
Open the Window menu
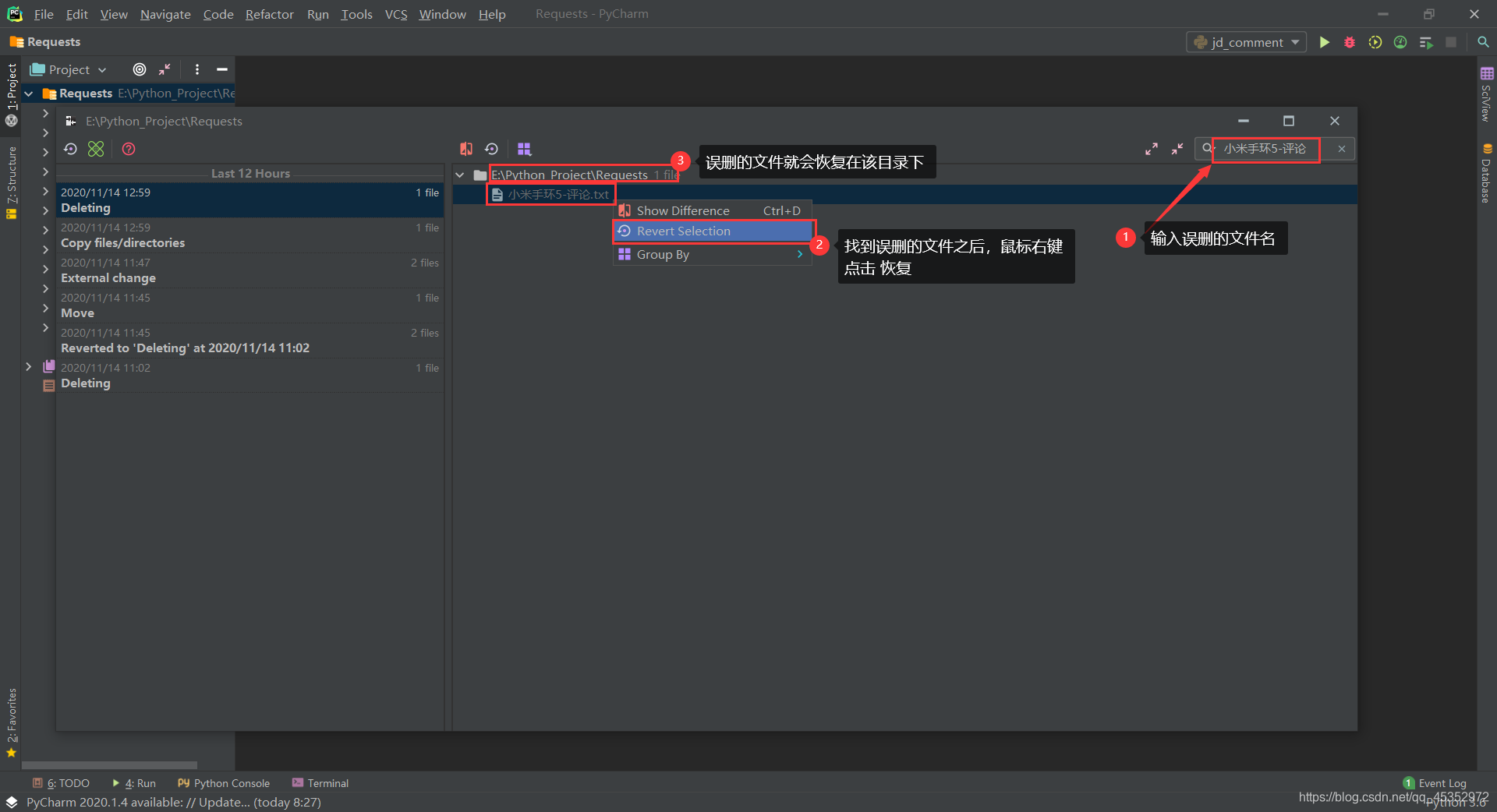pyautogui.click(x=442, y=14)
